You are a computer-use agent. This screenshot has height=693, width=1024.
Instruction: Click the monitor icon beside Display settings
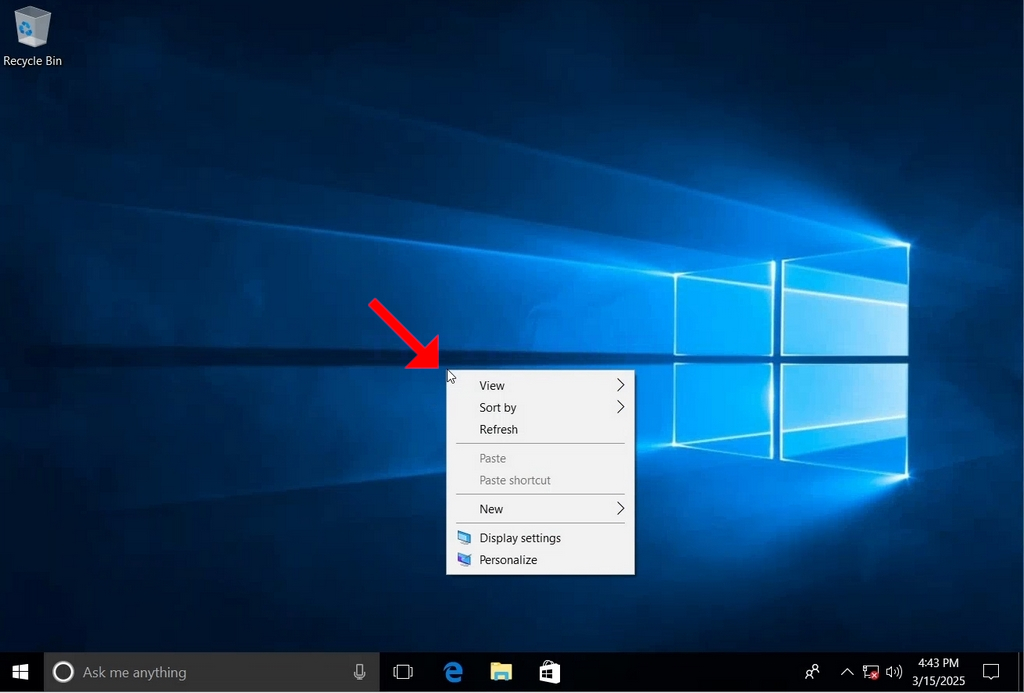pyautogui.click(x=464, y=538)
